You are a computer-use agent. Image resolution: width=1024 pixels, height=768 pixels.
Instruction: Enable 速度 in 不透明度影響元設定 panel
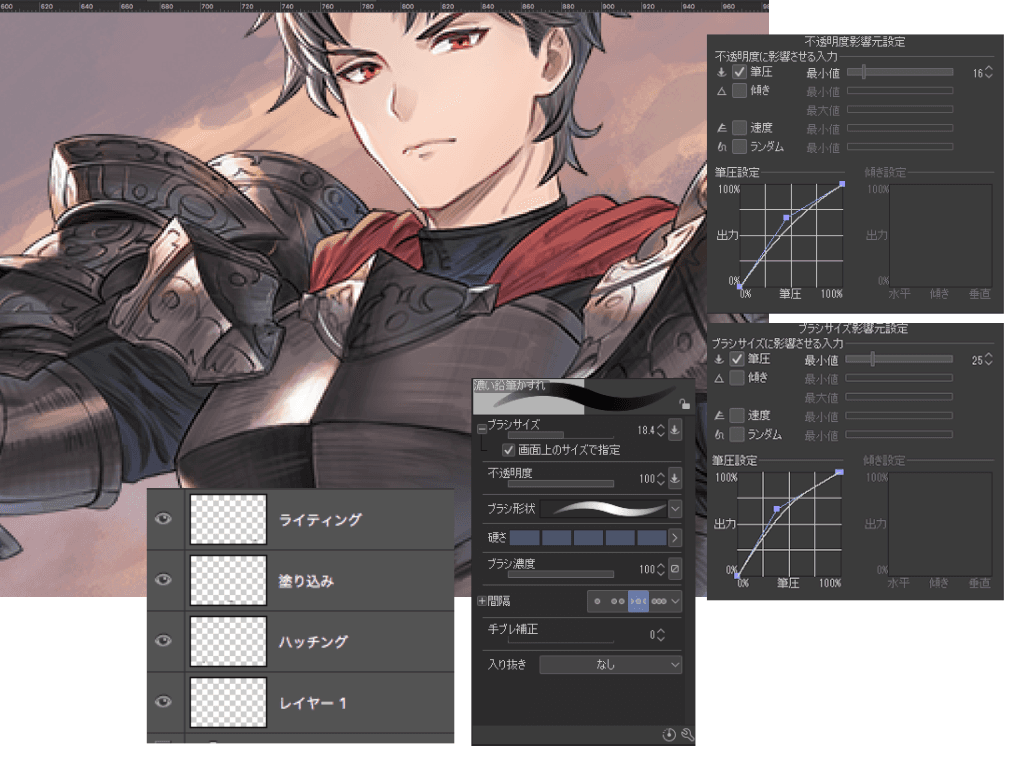pos(739,127)
